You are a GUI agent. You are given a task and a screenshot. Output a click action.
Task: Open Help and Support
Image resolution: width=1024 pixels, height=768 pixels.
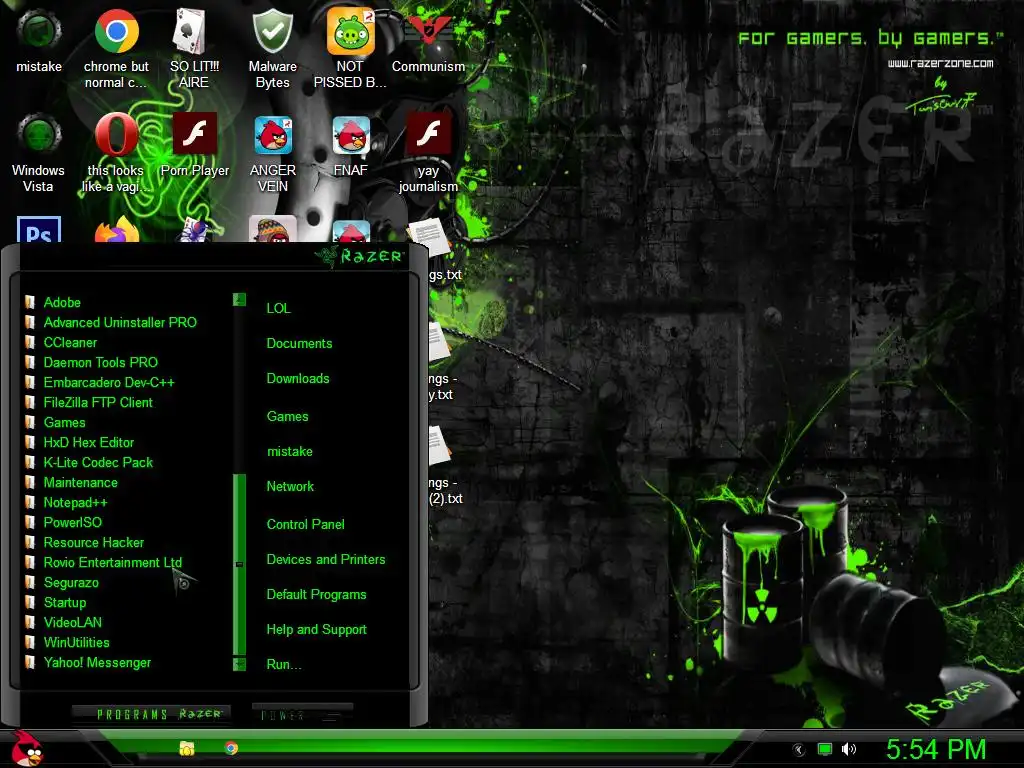click(316, 630)
